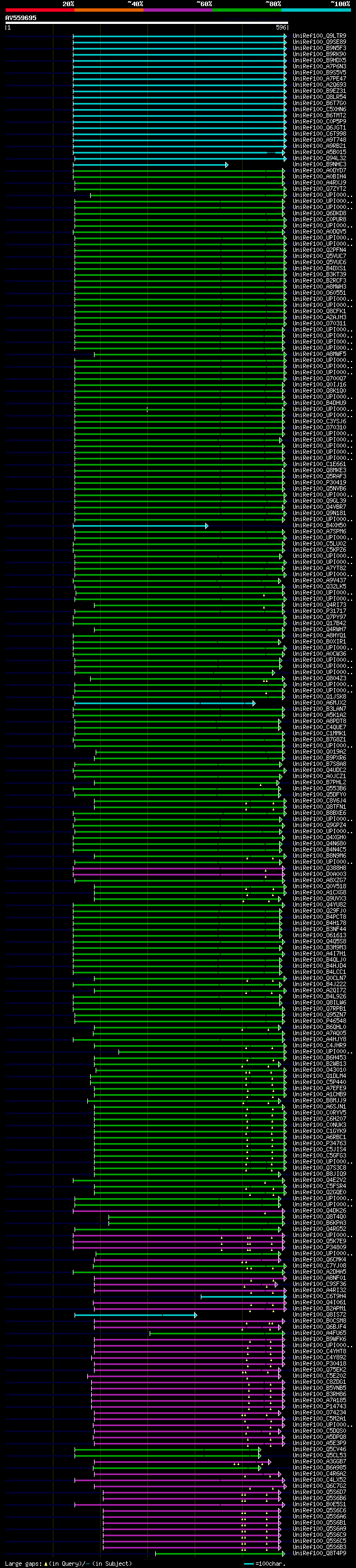356x1568 pixels.
Task: Choose the UniRef100_B6TMT2 label
Action: [x=319, y=116]
